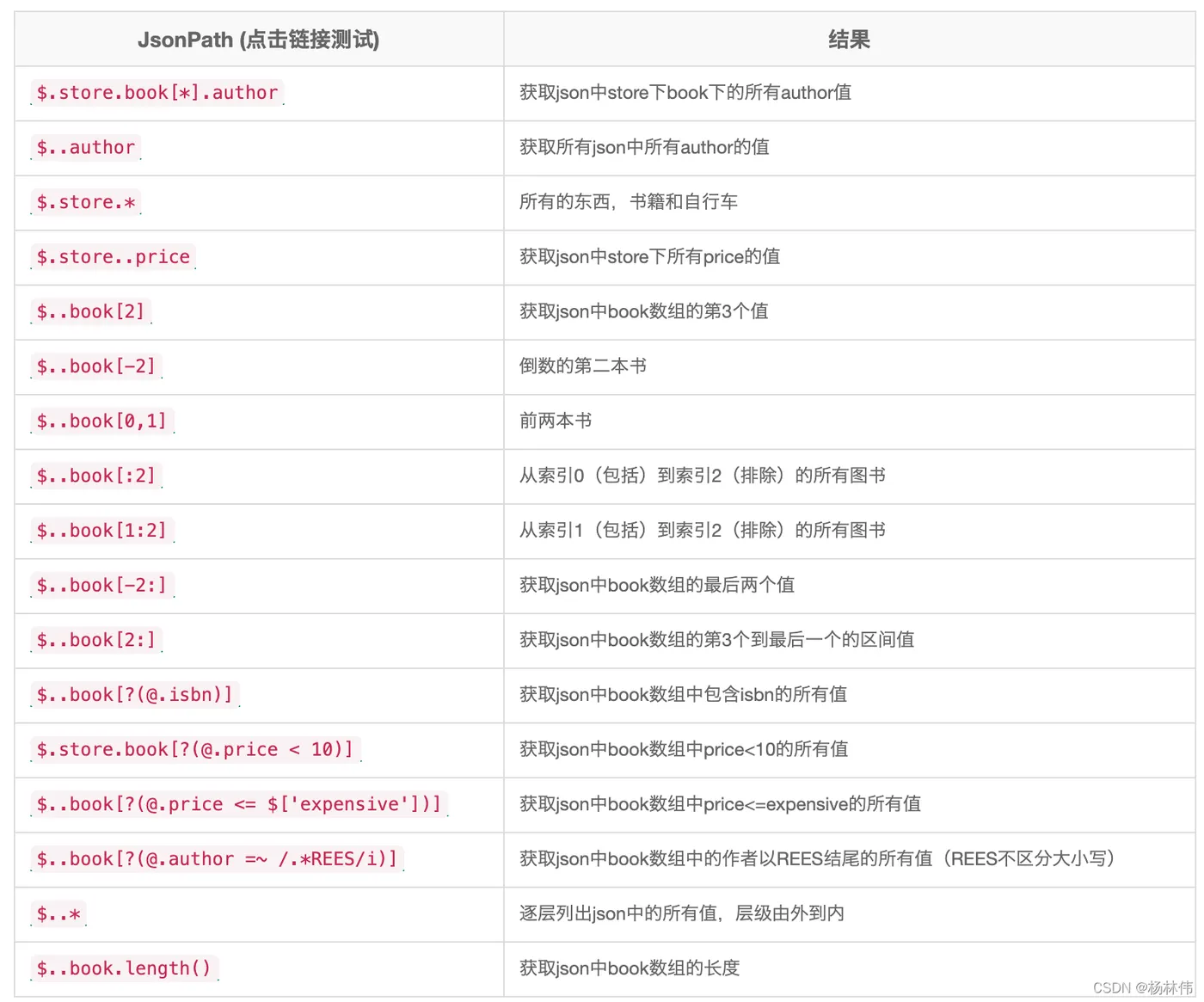Open the $.store..price link
Screen dimensions: 1204x1002
click(114, 257)
